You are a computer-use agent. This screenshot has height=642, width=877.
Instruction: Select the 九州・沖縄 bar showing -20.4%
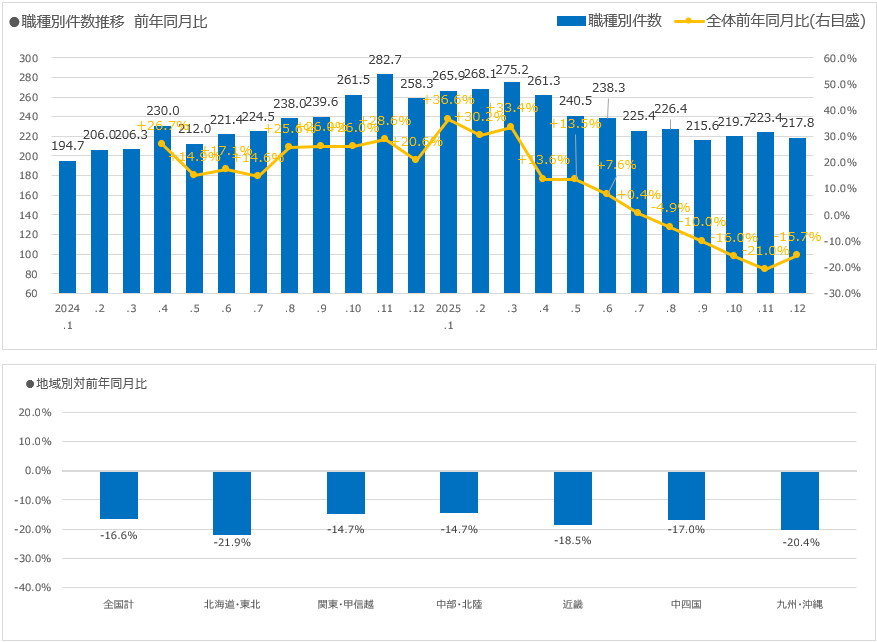800,501
